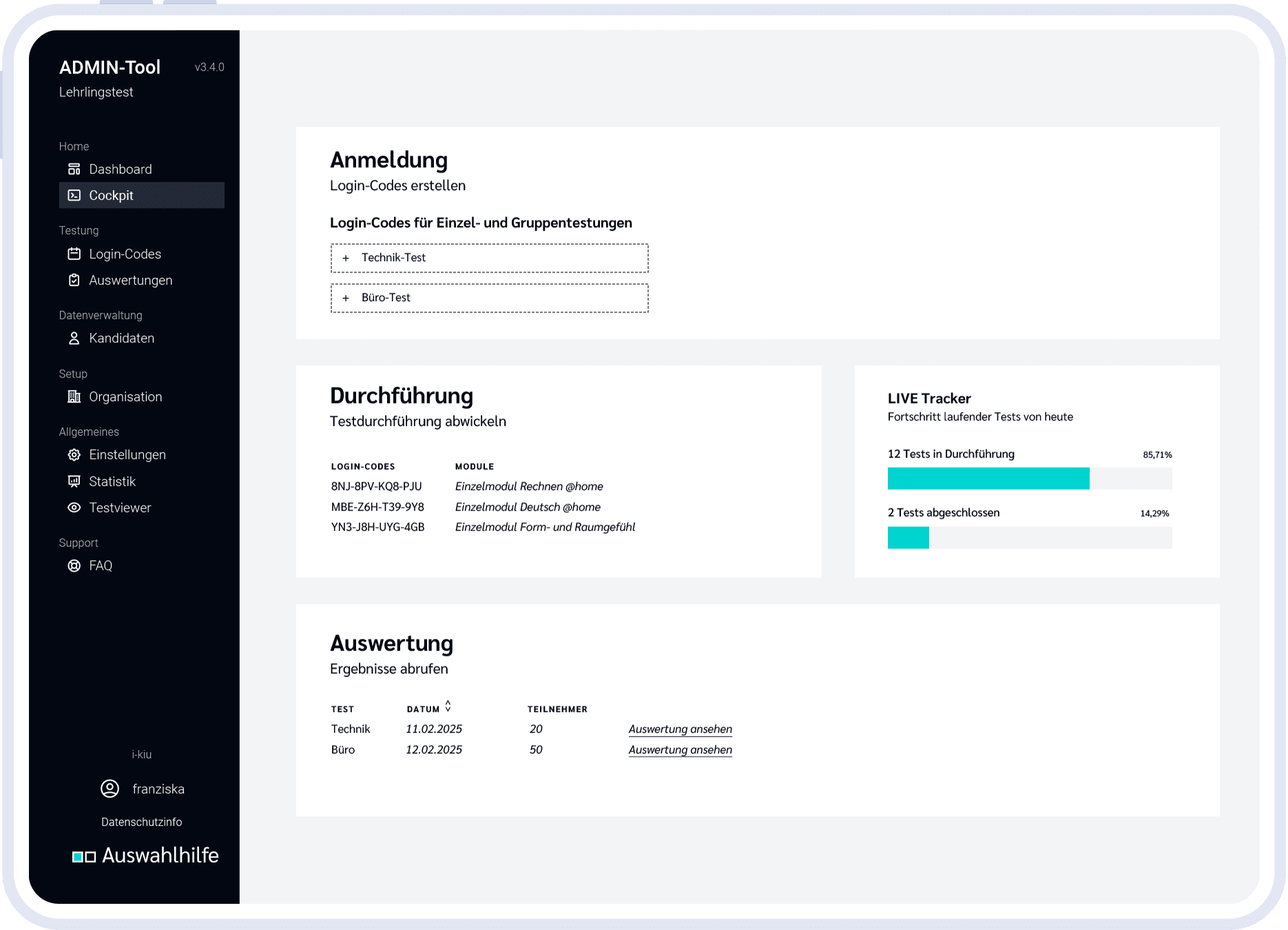The image size is (1288, 930).
Task: Select the Testviewer eye icon
Action: click(74, 508)
